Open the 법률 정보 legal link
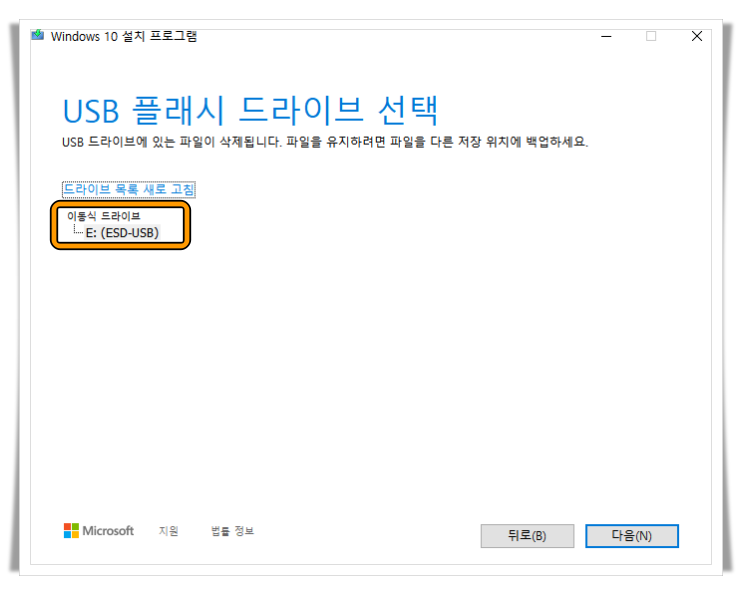Screen dimensions: 742x595 point(232,531)
